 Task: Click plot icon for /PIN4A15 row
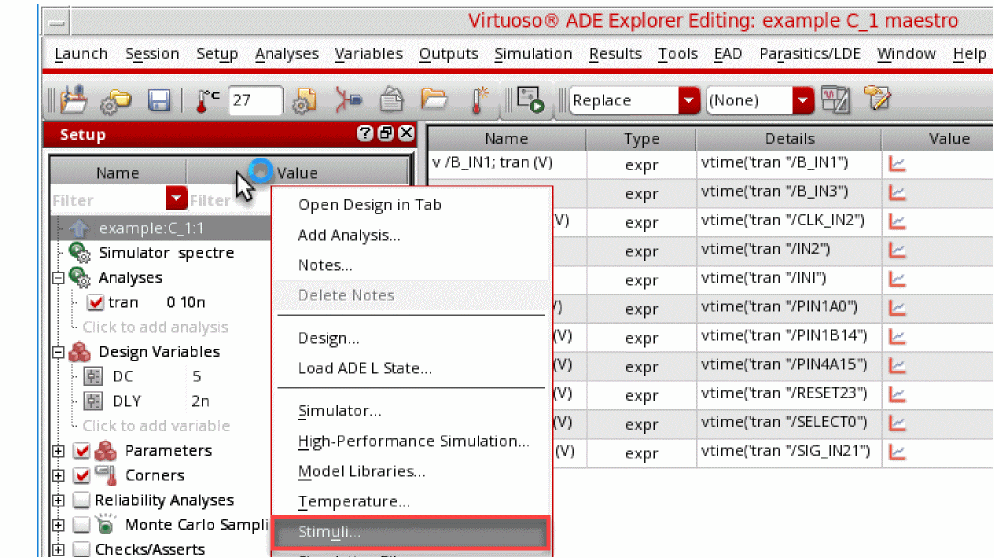[897, 366]
